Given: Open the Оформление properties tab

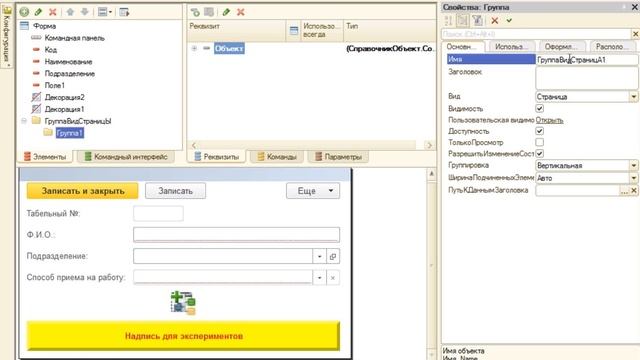Looking at the screenshot, I should click(562, 47).
